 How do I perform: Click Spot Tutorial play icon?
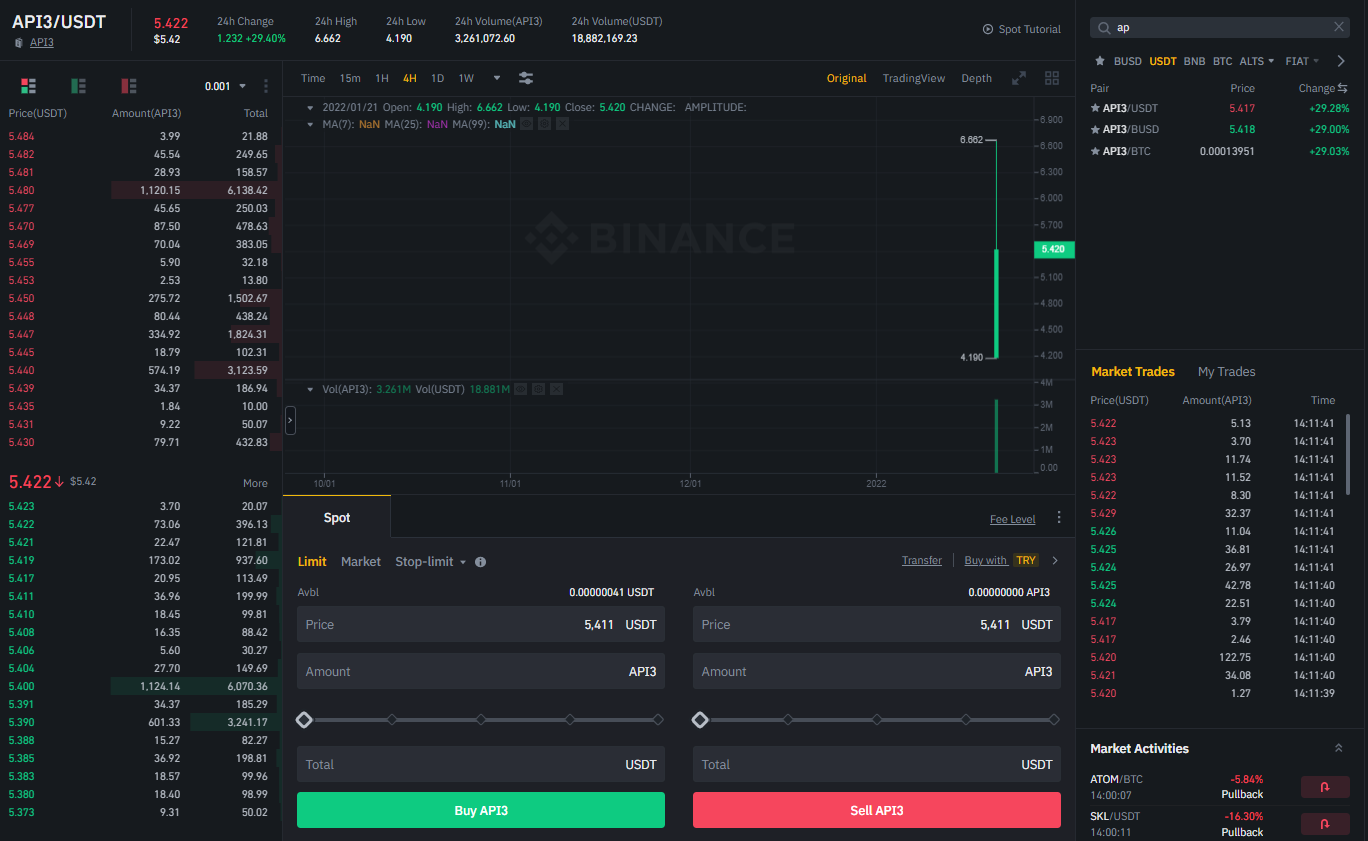pyautogui.click(x=988, y=30)
